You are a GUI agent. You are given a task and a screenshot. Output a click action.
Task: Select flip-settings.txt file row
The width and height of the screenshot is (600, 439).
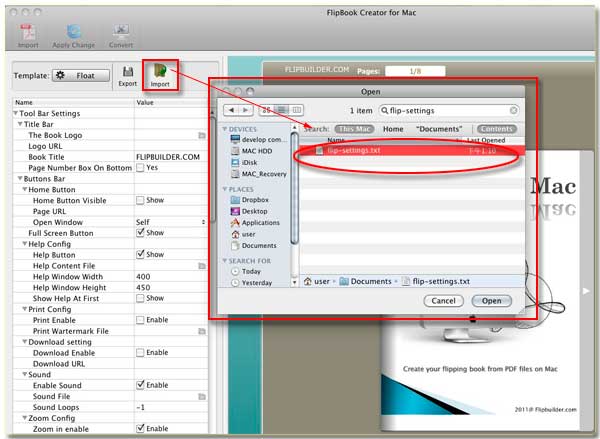click(x=412, y=150)
